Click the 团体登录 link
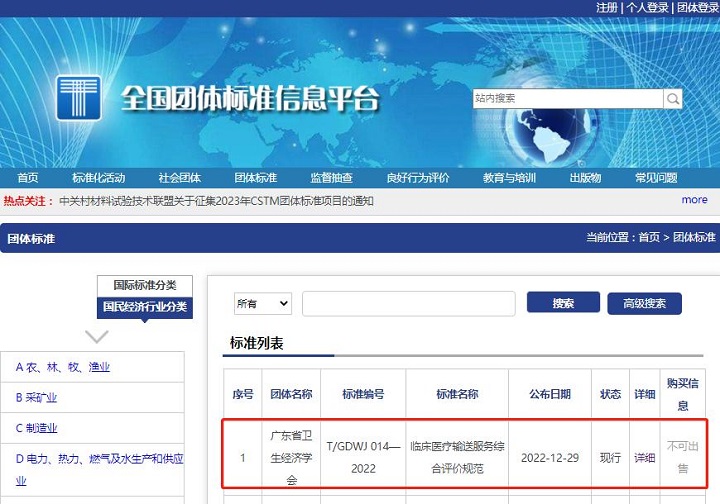 (698, 7)
